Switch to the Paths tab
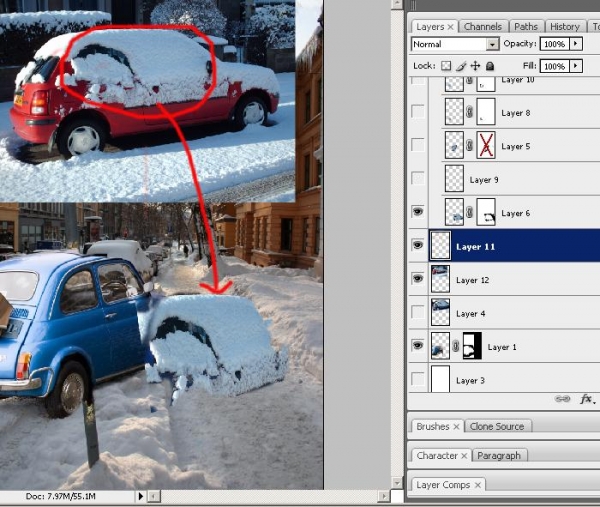 pos(526,27)
